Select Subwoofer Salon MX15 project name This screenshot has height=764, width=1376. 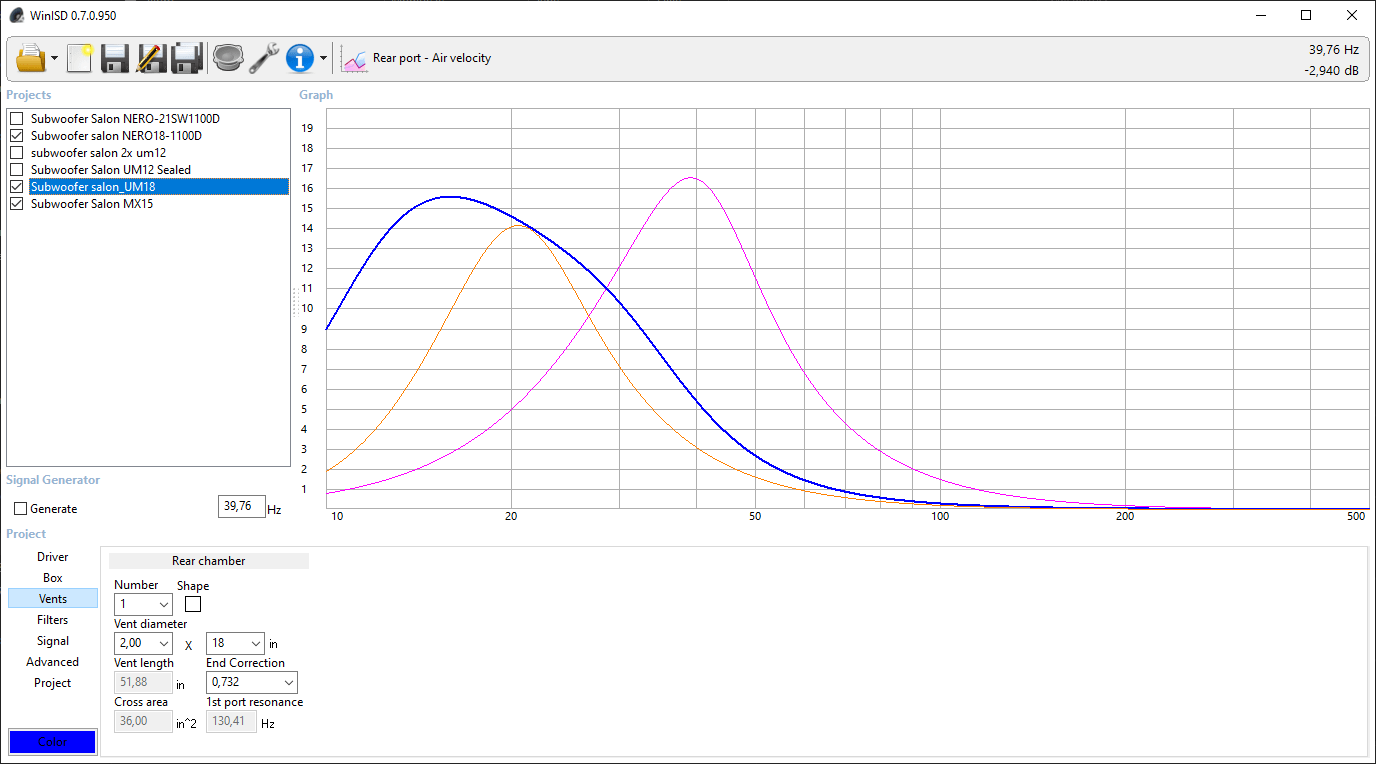coord(92,204)
